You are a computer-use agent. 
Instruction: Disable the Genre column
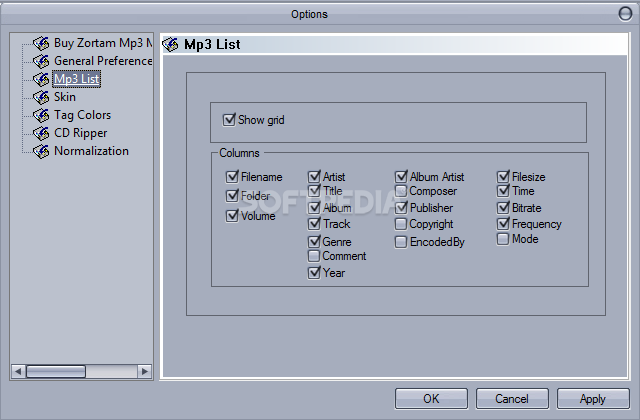click(x=314, y=242)
